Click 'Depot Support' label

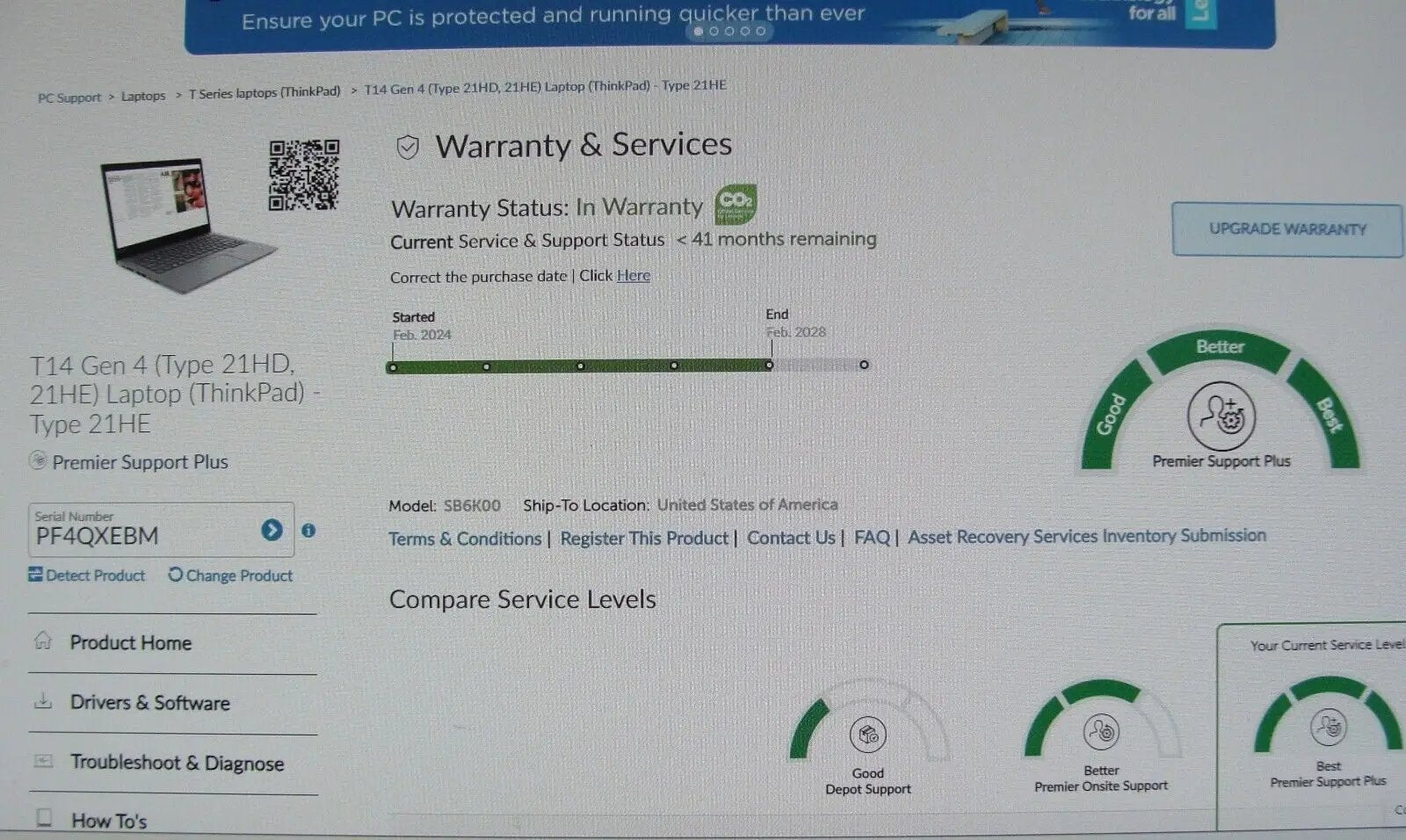868,789
